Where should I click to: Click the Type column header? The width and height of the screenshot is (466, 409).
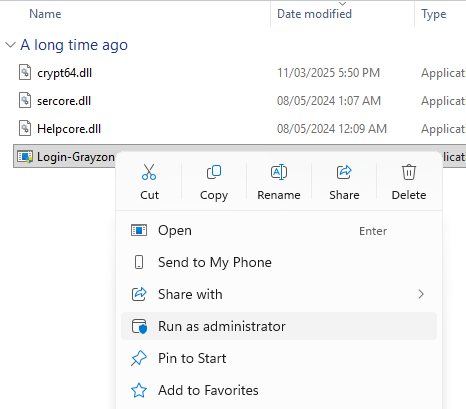[x=433, y=14]
